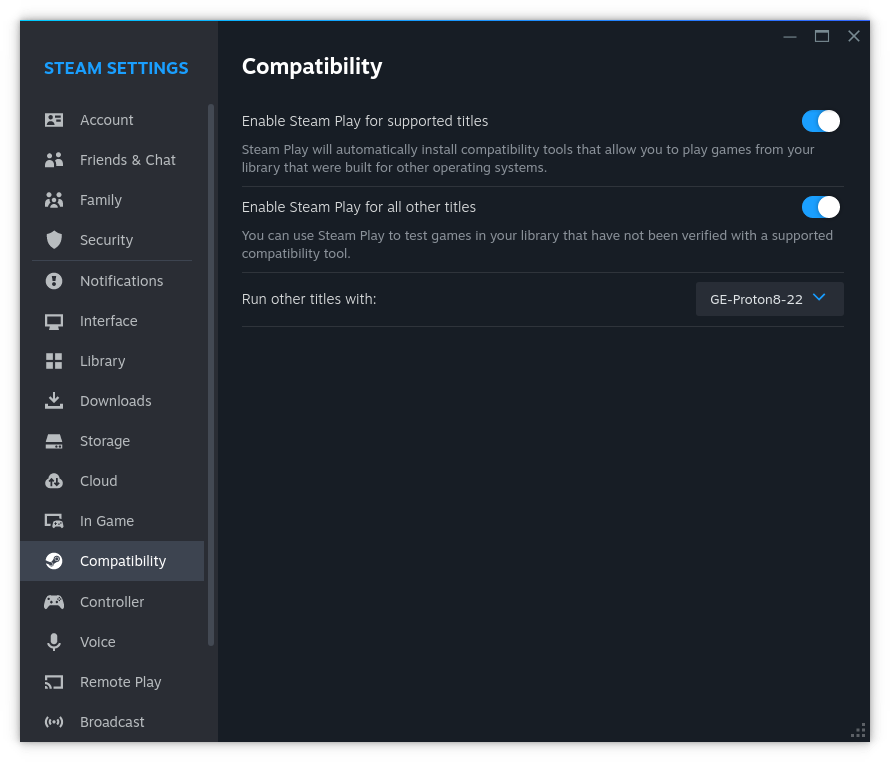Minimize the Steam Settings window
Viewport: 890px width, 762px height.
790,36
